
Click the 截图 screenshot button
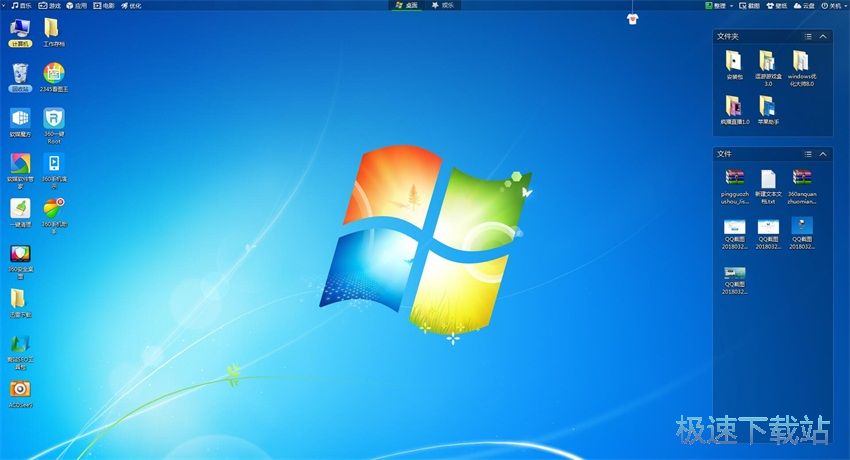coord(749,5)
